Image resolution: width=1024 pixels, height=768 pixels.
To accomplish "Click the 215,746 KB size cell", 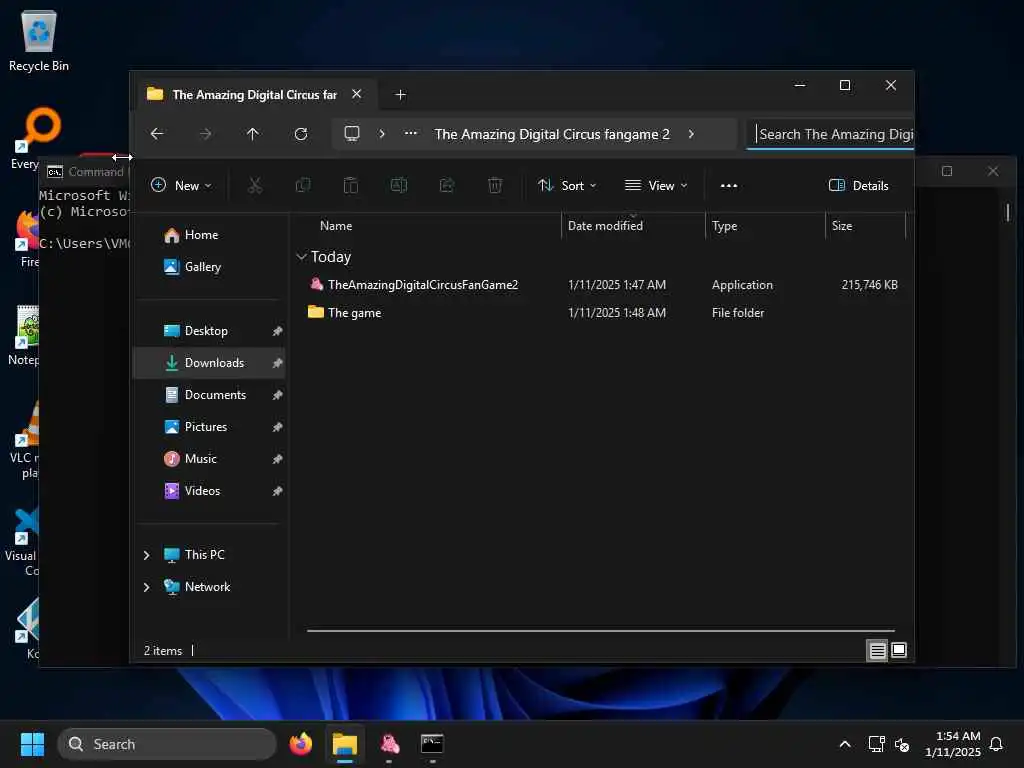I will (x=869, y=285).
